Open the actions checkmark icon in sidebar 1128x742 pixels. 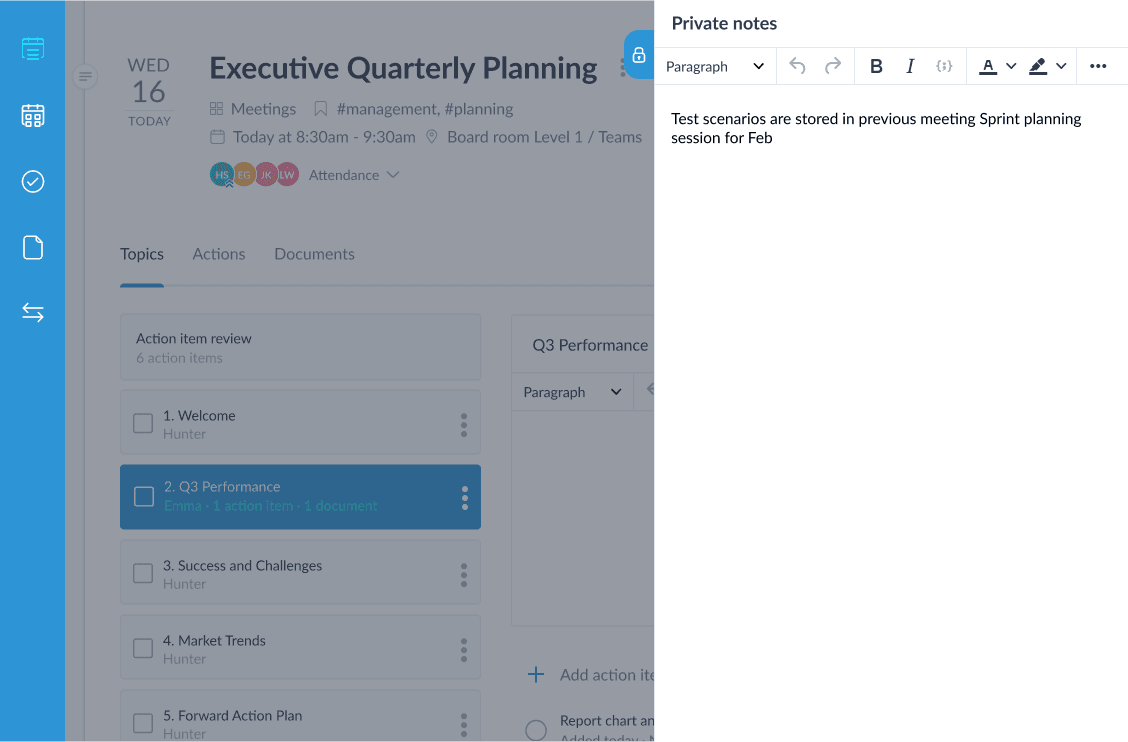click(x=32, y=181)
